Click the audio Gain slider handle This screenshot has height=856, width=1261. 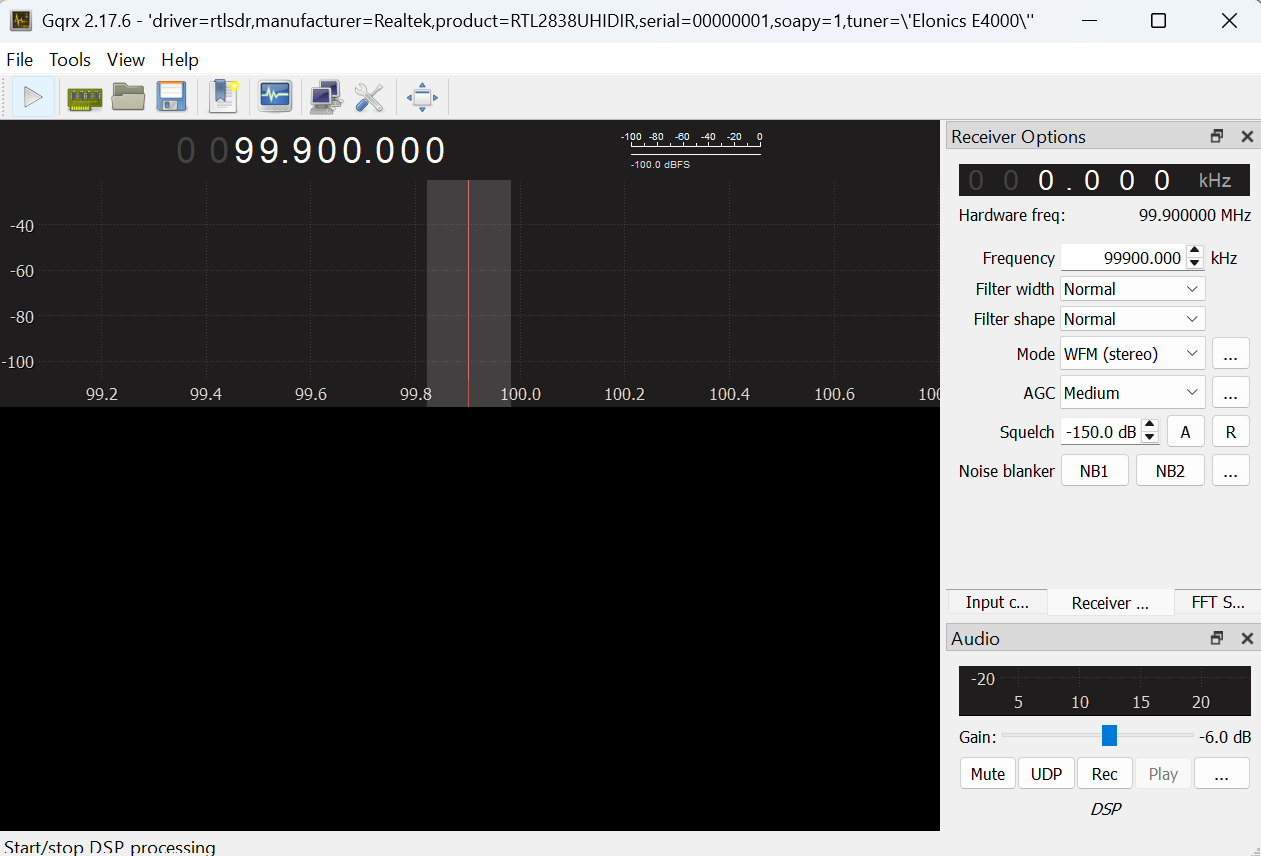(x=1109, y=736)
